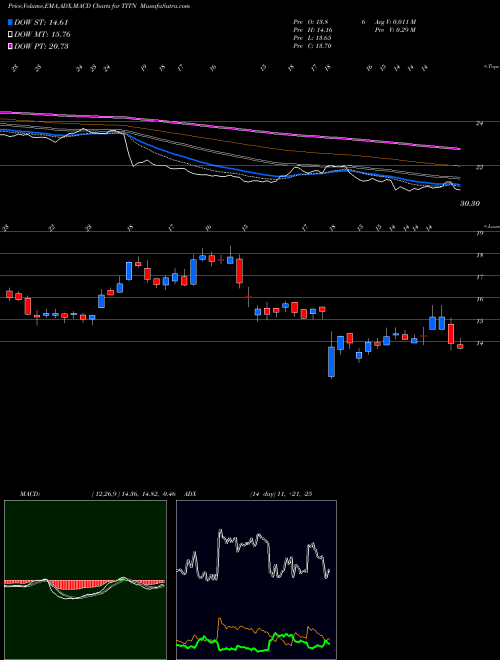This screenshot has width=500, height=660.
Task: Click the 'Pre H: 14.16' value
Action: [x=314, y=30]
